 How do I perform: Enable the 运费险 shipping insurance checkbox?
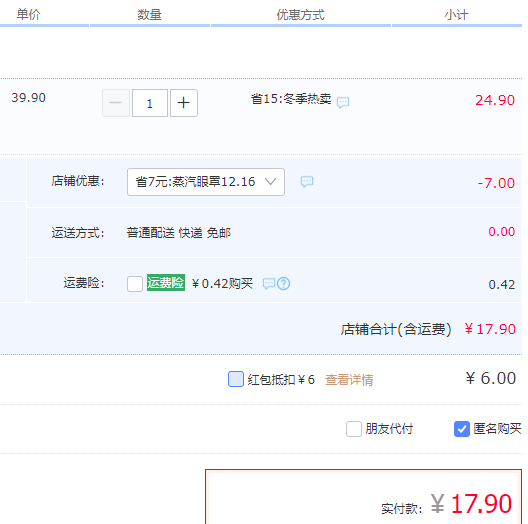(x=135, y=284)
